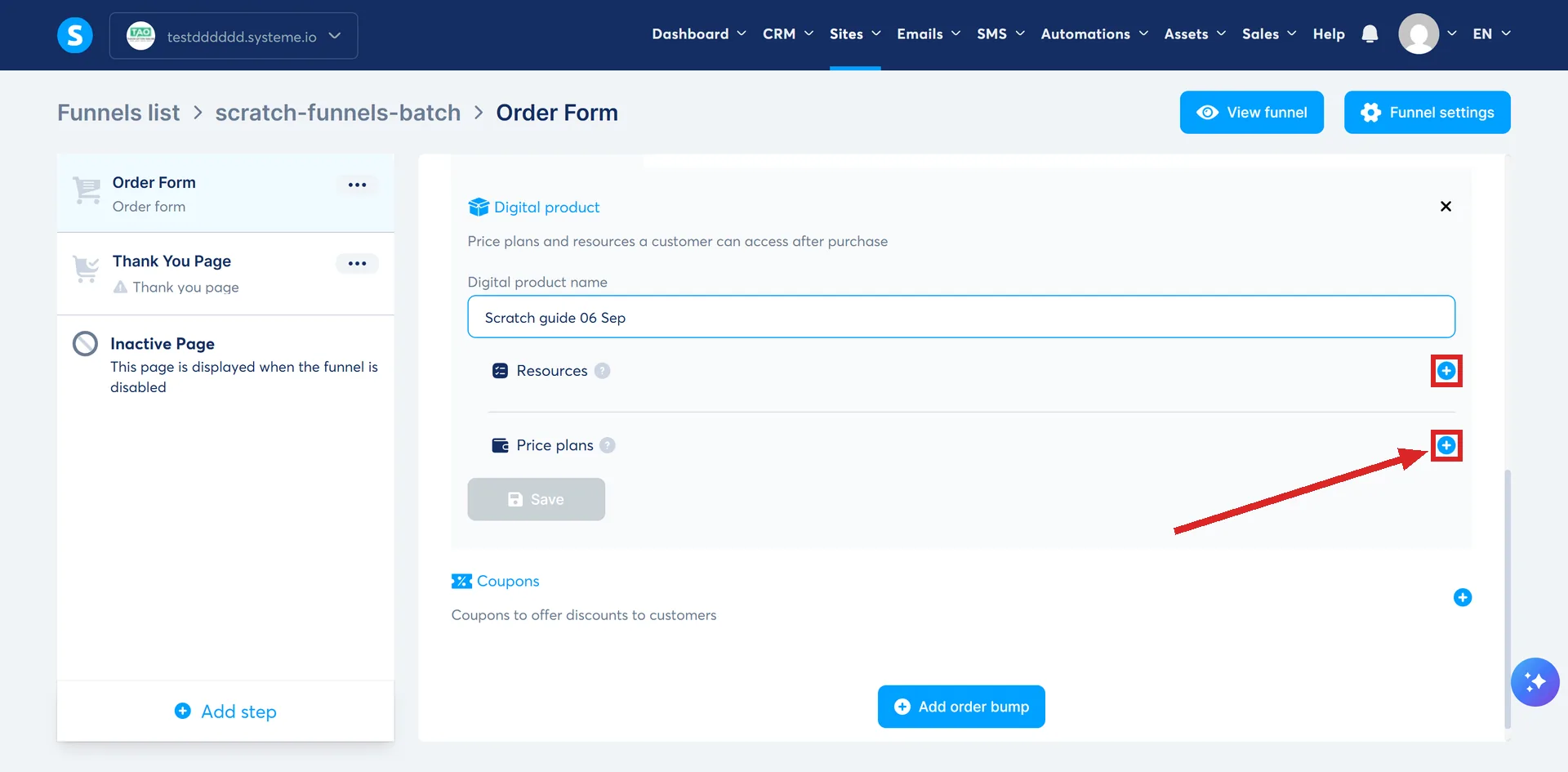Click the Funnel settings button
This screenshot has width=1568, height=772.
pos(1427,112)
